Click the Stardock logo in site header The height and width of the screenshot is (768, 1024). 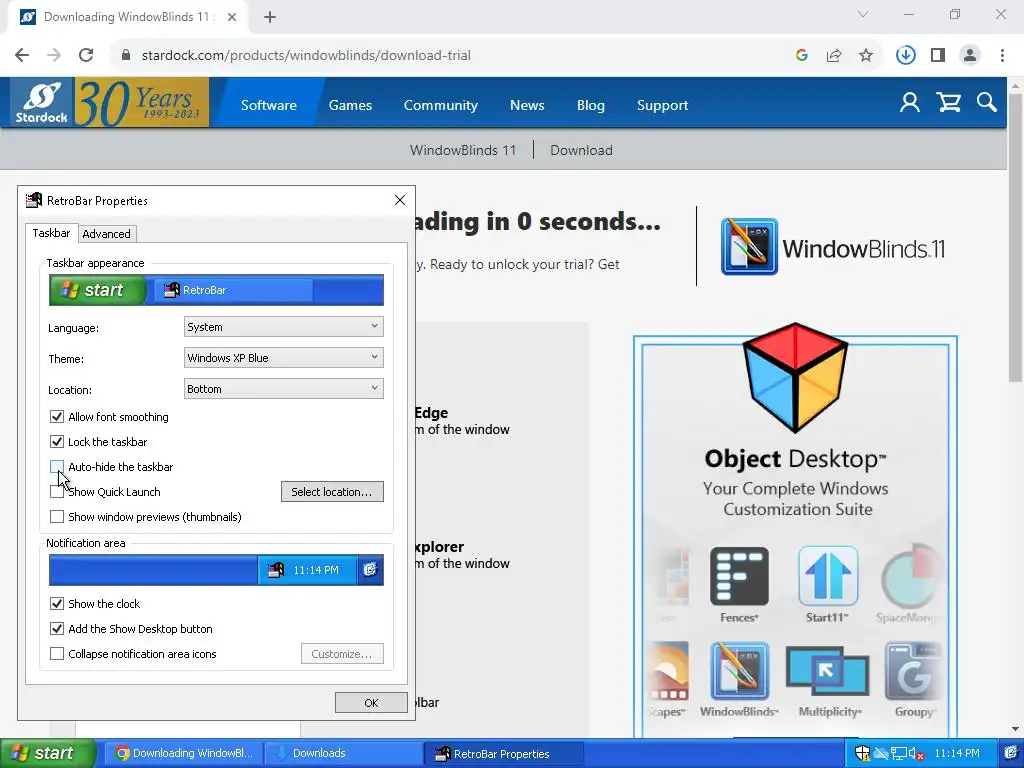[x=42, y=103]
